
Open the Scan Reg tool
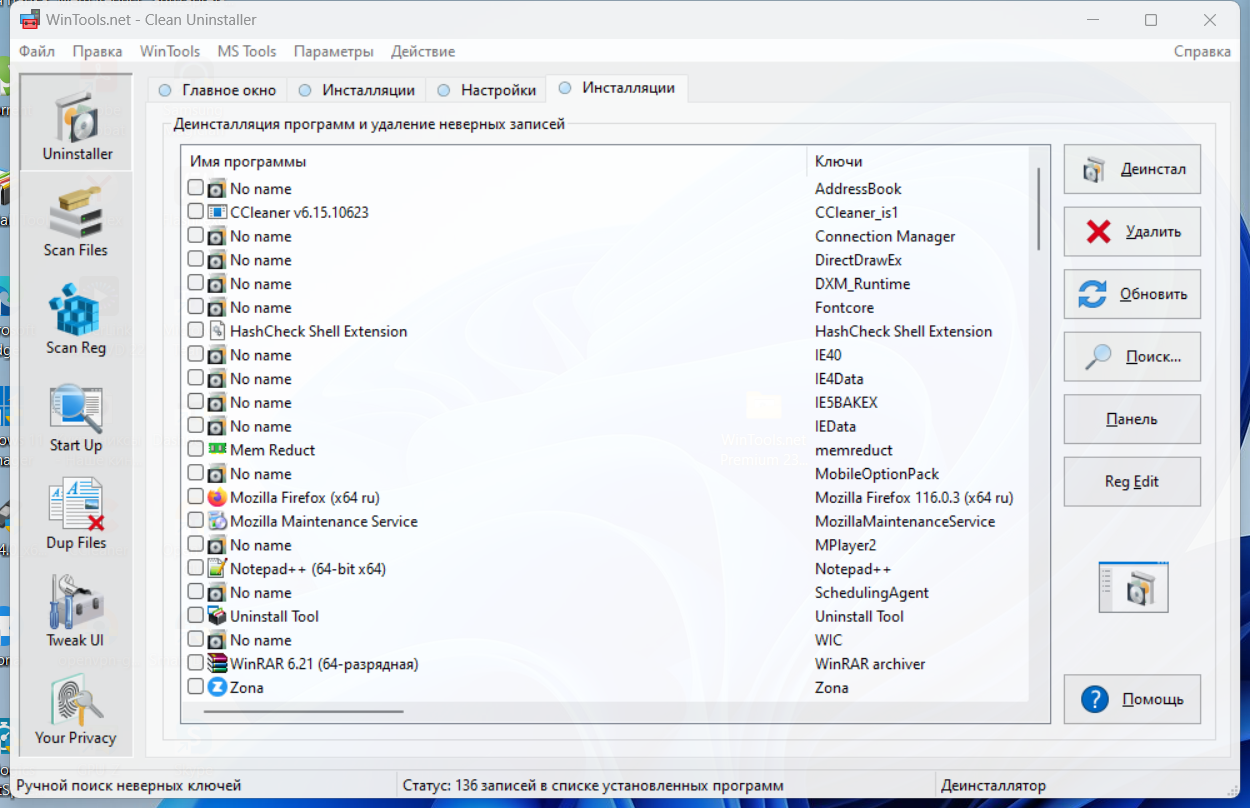(x=76, y=320)
